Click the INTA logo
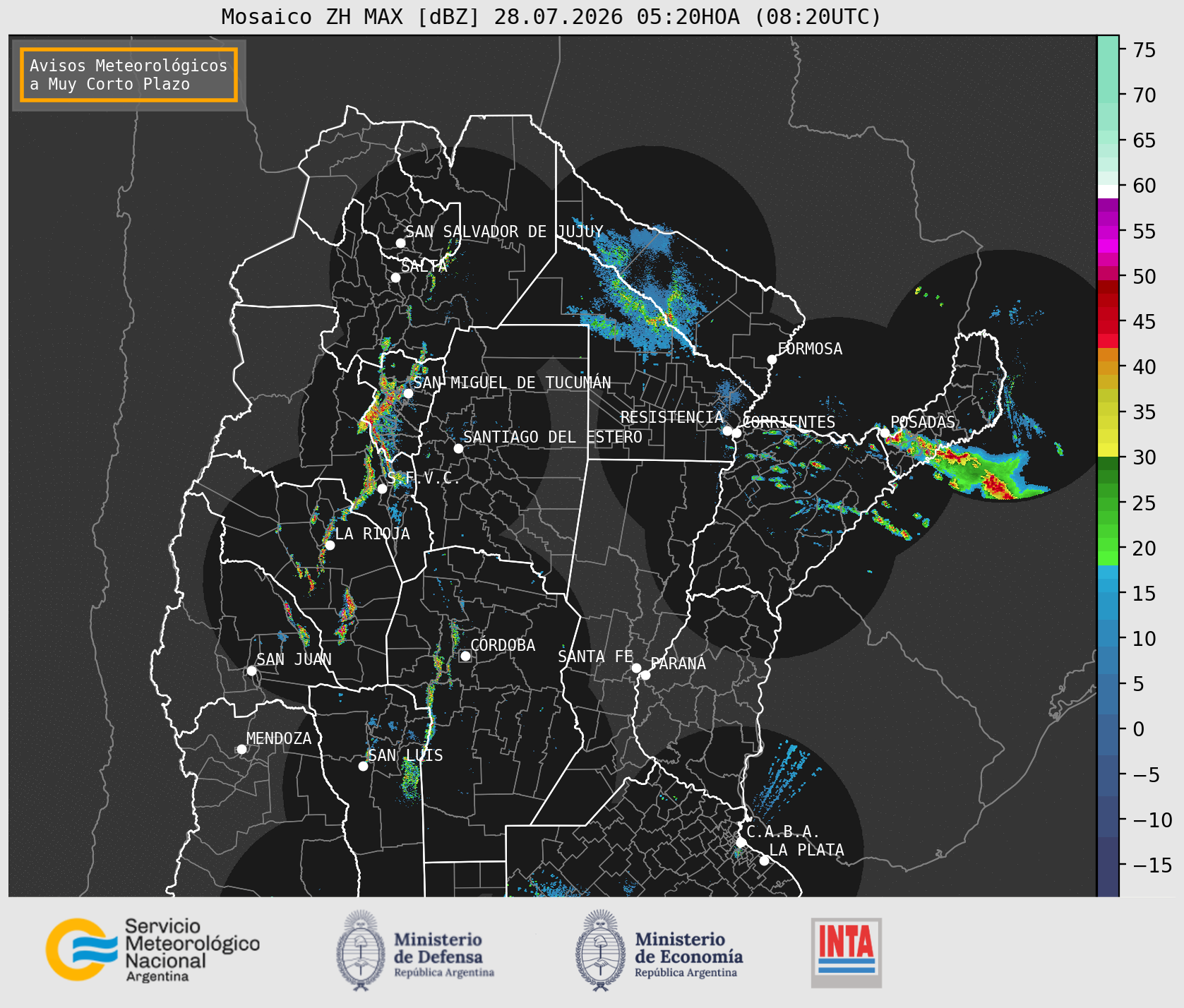The image size is (1184, 1008). click(x=847, y=952)
